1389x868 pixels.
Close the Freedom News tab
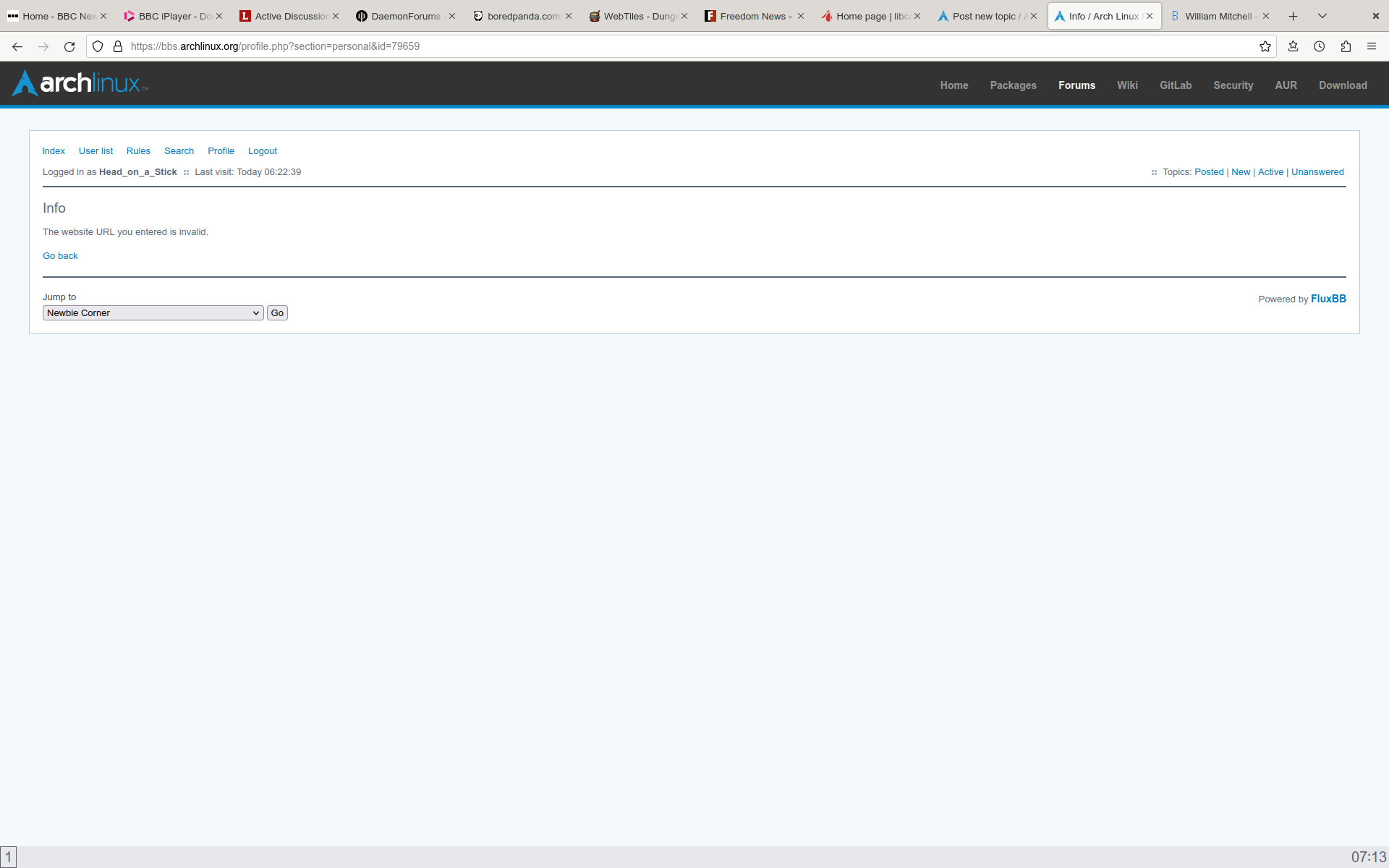point(801,16)
